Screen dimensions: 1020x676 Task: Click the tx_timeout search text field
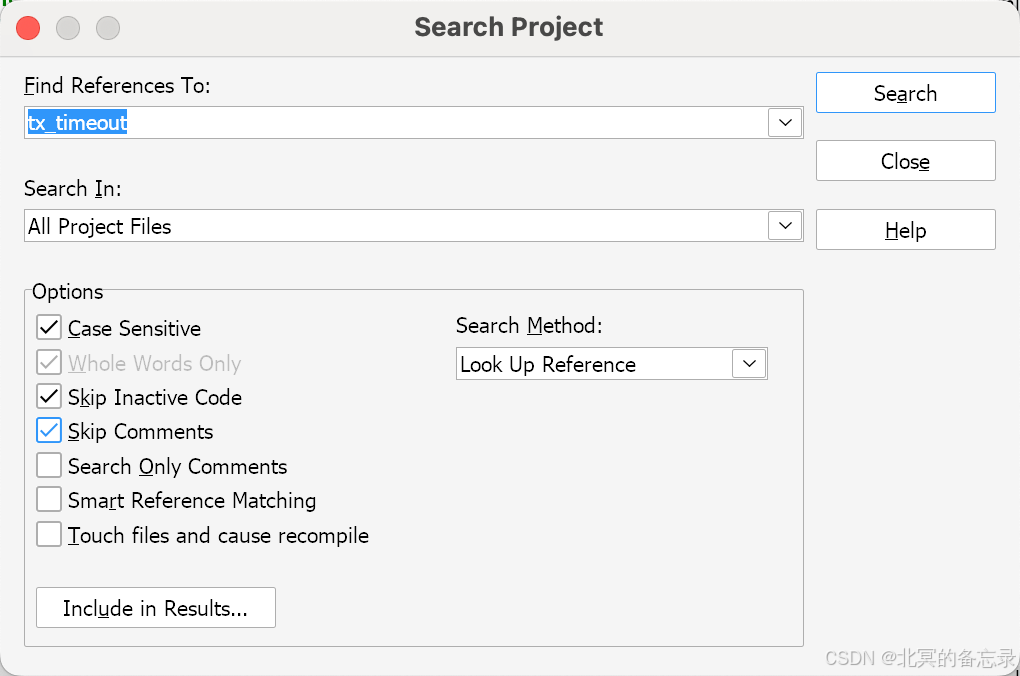click(x=400, y=123)
